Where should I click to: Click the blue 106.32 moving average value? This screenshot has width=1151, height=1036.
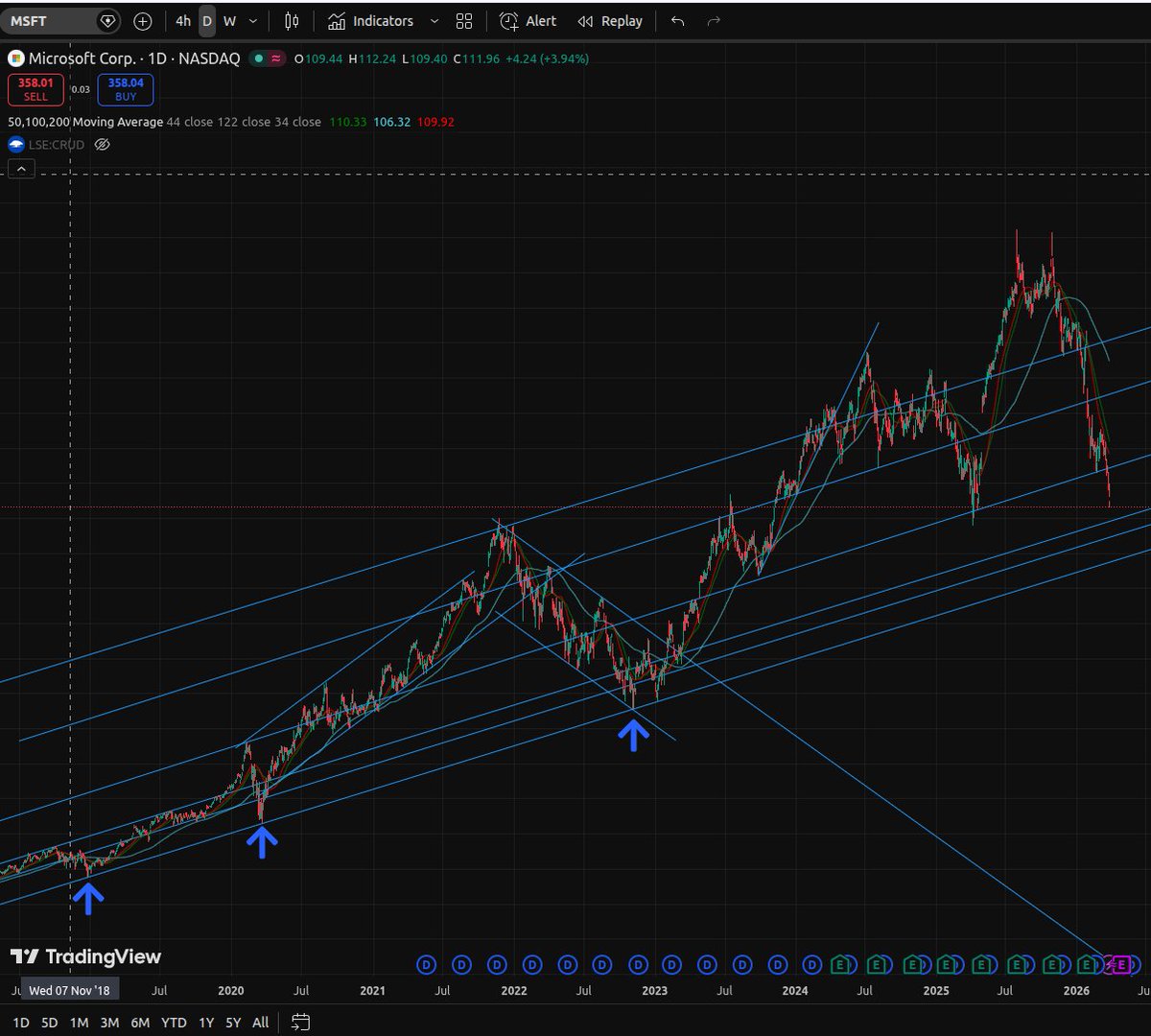tap(392, 122)
